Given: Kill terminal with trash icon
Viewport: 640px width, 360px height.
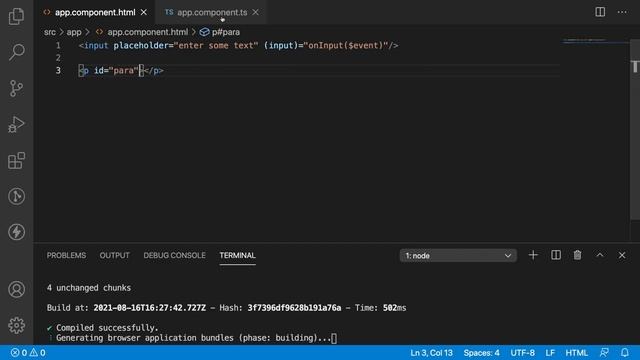Looking at the screenshot, I should coord(578,256).
